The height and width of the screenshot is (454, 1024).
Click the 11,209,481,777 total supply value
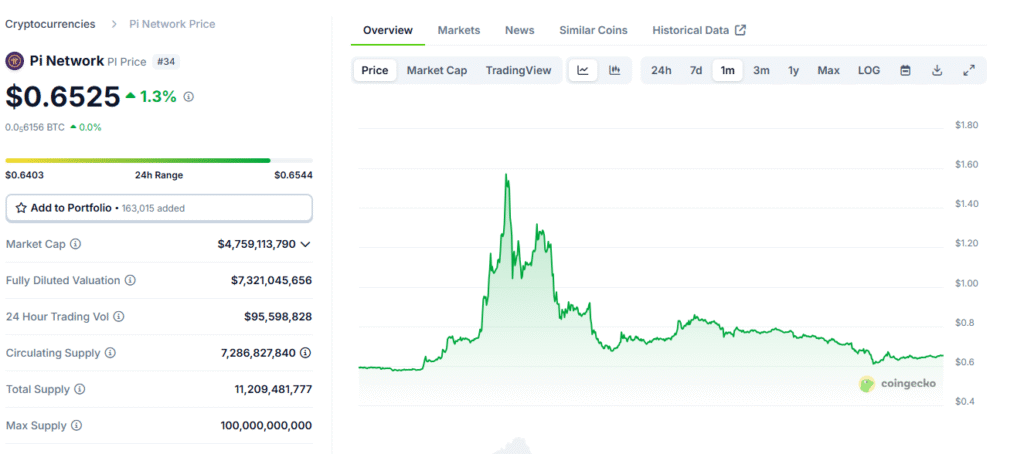click(273, 389)
